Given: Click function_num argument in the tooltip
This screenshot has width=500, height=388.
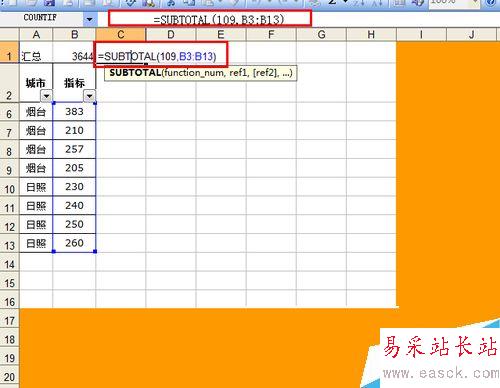Looking at the screenshot, I should pyautogui.click(x=193, y=73).
